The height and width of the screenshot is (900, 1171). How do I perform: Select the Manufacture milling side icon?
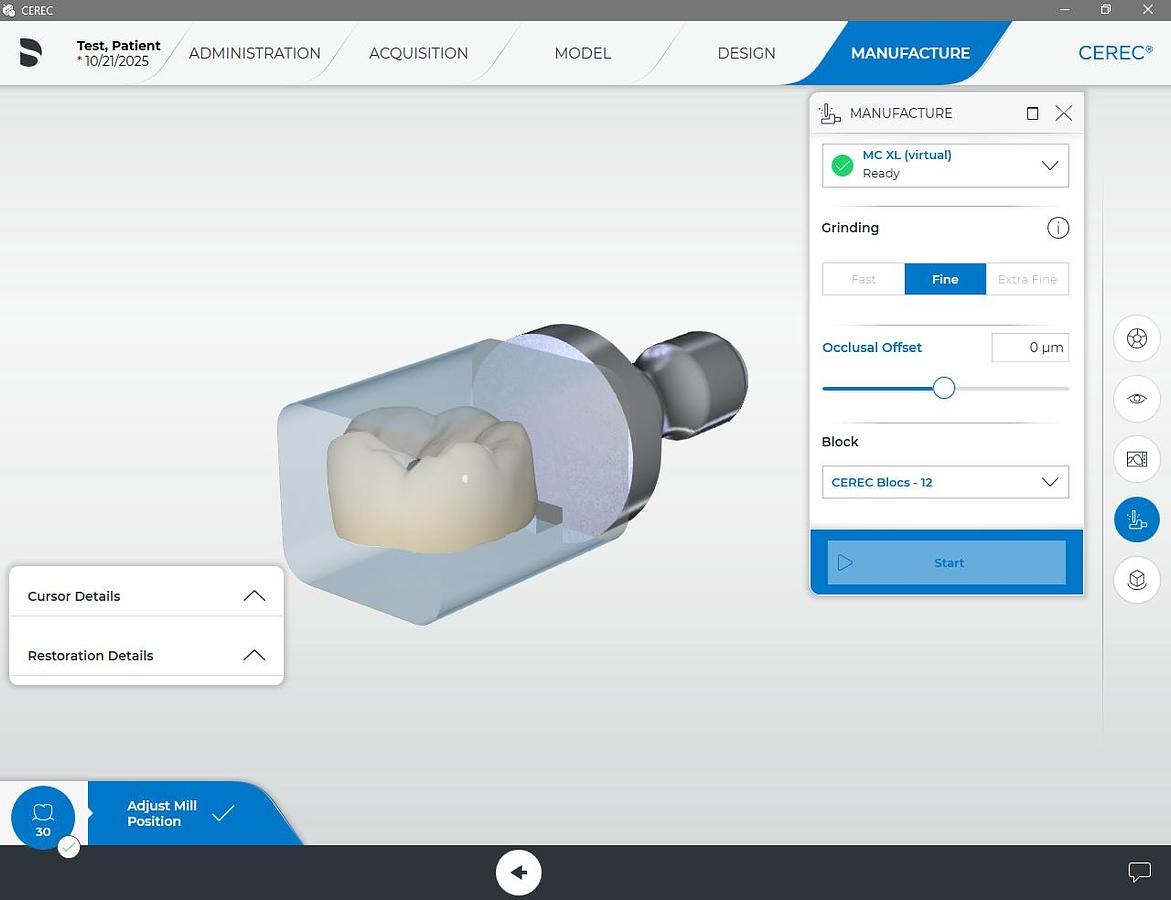click(1136, 520)
